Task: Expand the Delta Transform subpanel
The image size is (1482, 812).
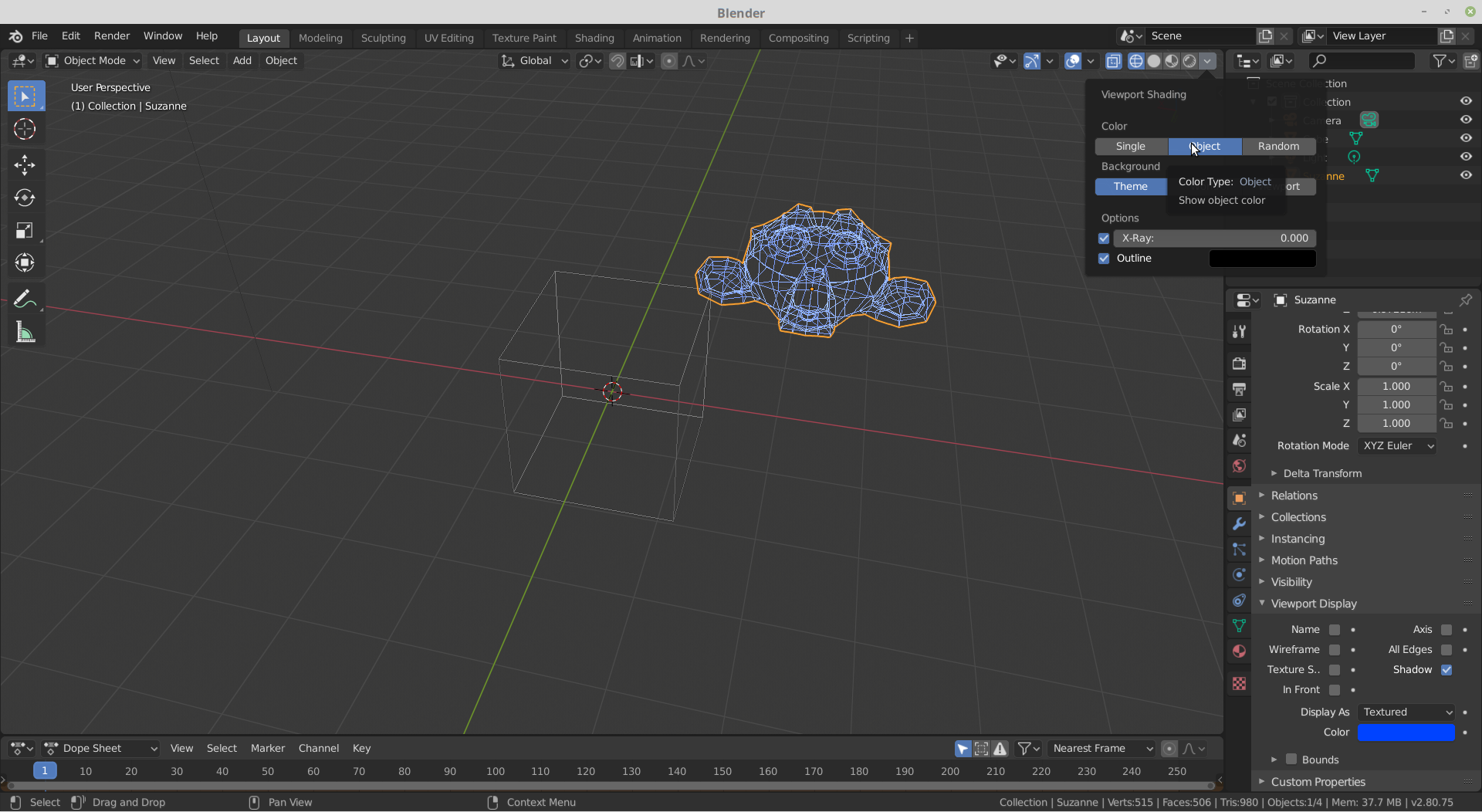Action: pyautogui.click(x=1322, y=474)
